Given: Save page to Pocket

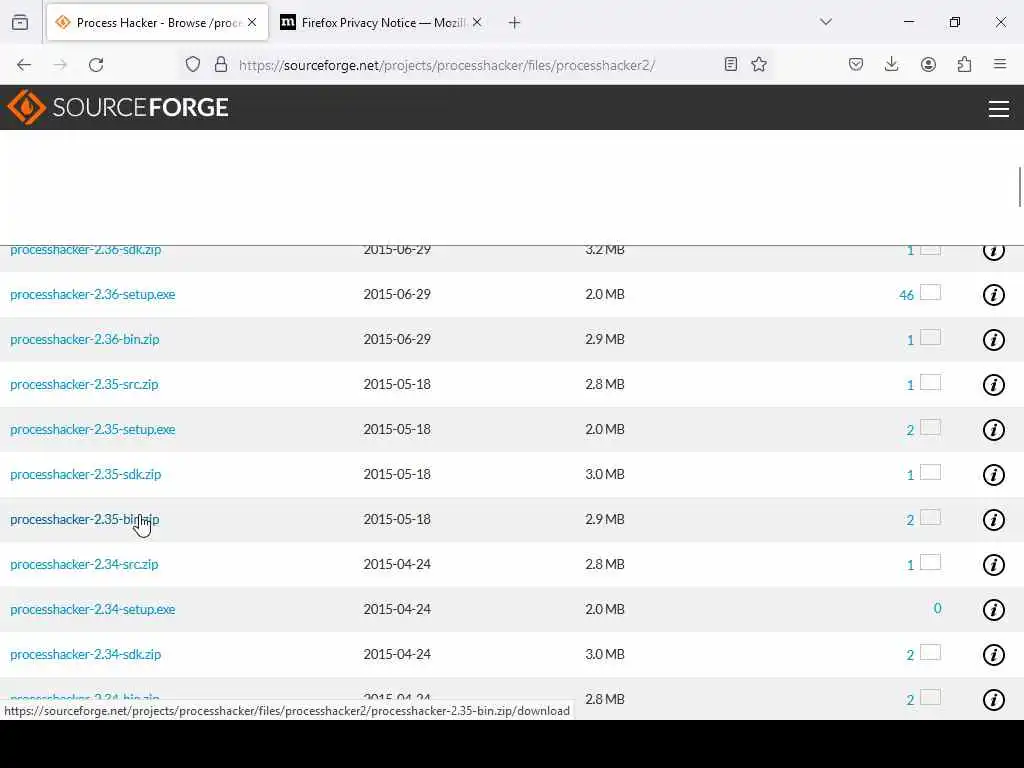Looking at the screenshot, I should click(x=856, y=64).
